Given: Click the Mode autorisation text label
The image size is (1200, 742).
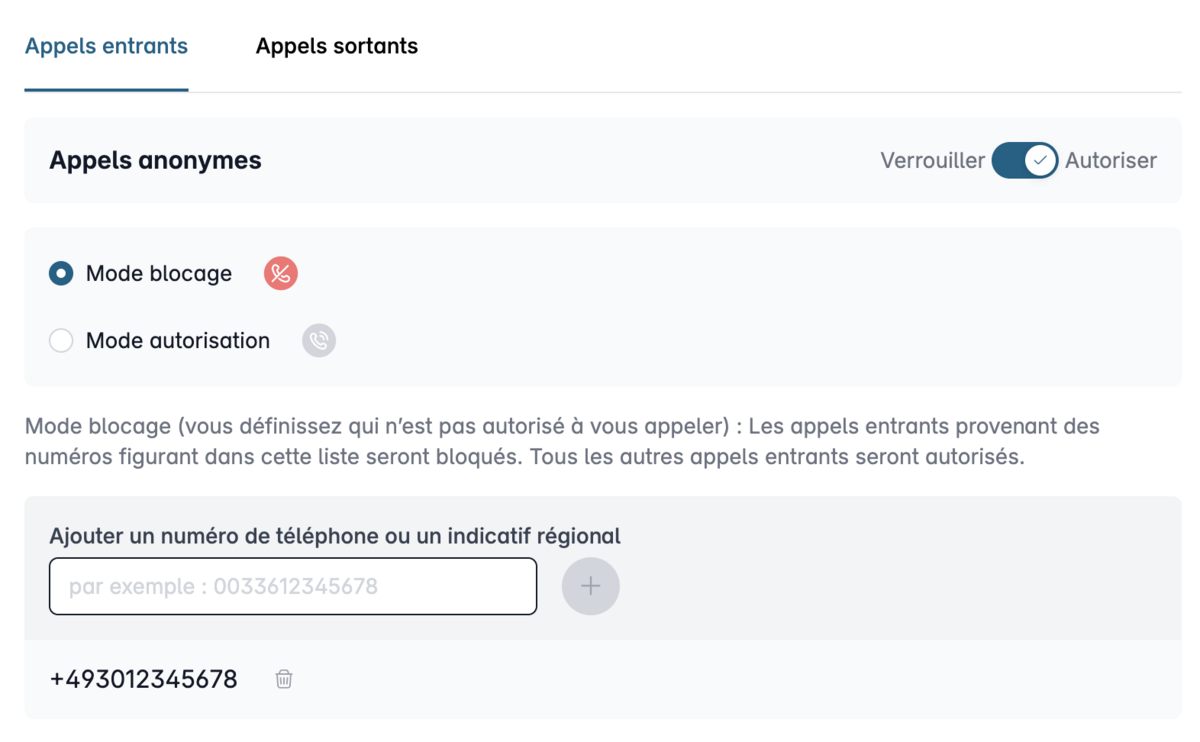Looking at the screenshot, I should click(x=178, y=340).
